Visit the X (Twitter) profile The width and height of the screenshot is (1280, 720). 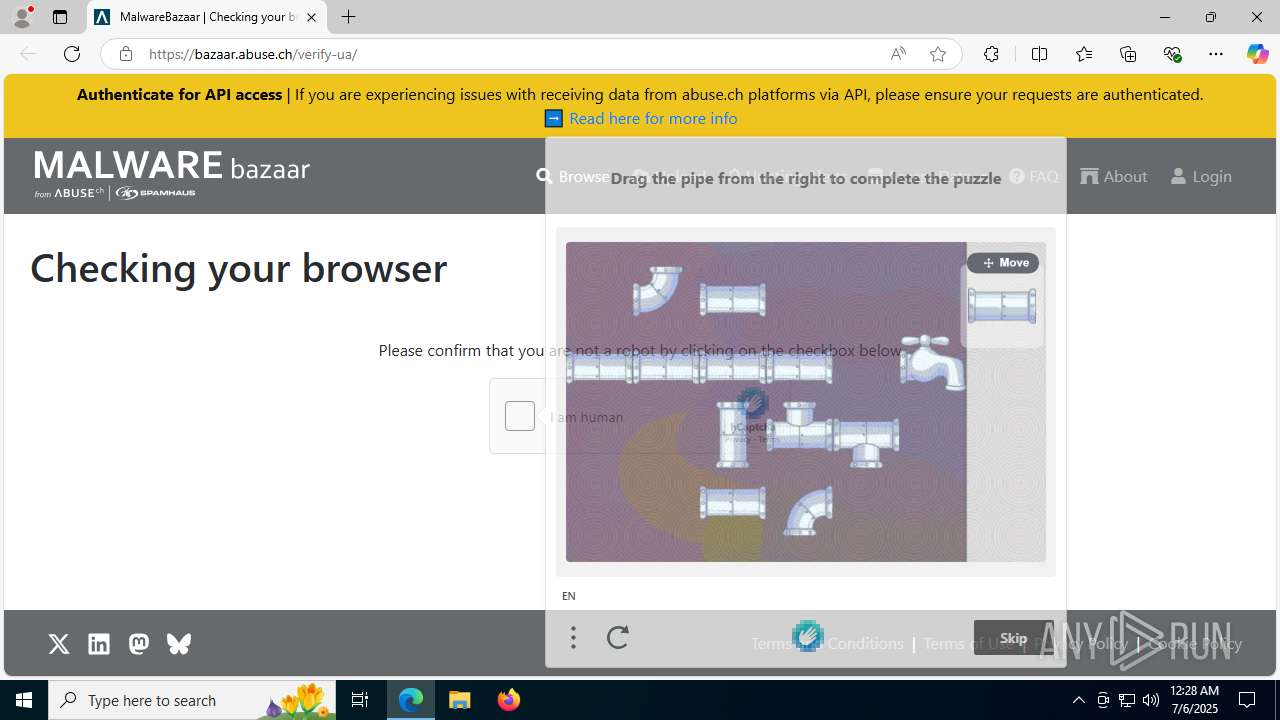tap(59, 644)
